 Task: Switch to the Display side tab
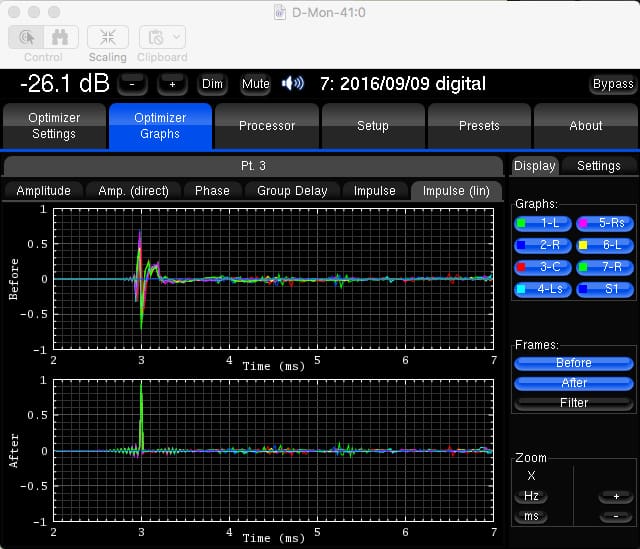(x=535, y=166)
